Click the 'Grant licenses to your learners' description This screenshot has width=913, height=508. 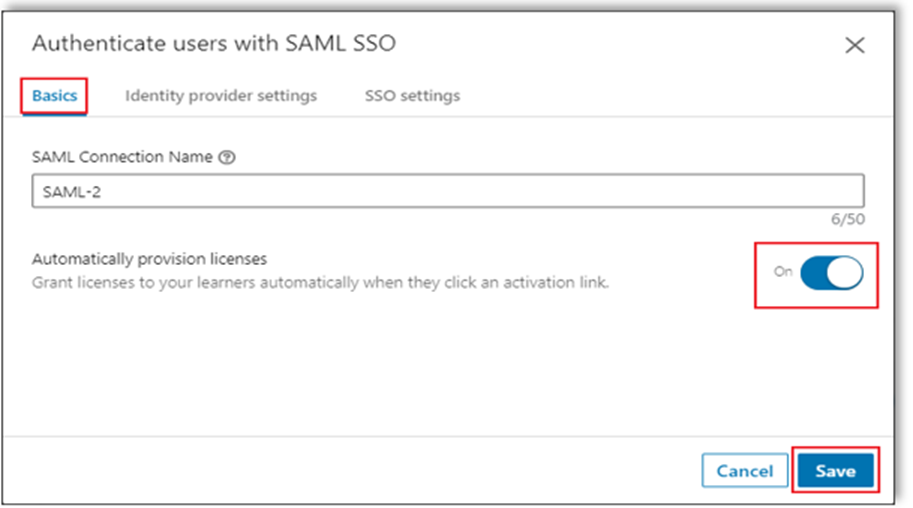pyautogui.click(x=320, y=283)
